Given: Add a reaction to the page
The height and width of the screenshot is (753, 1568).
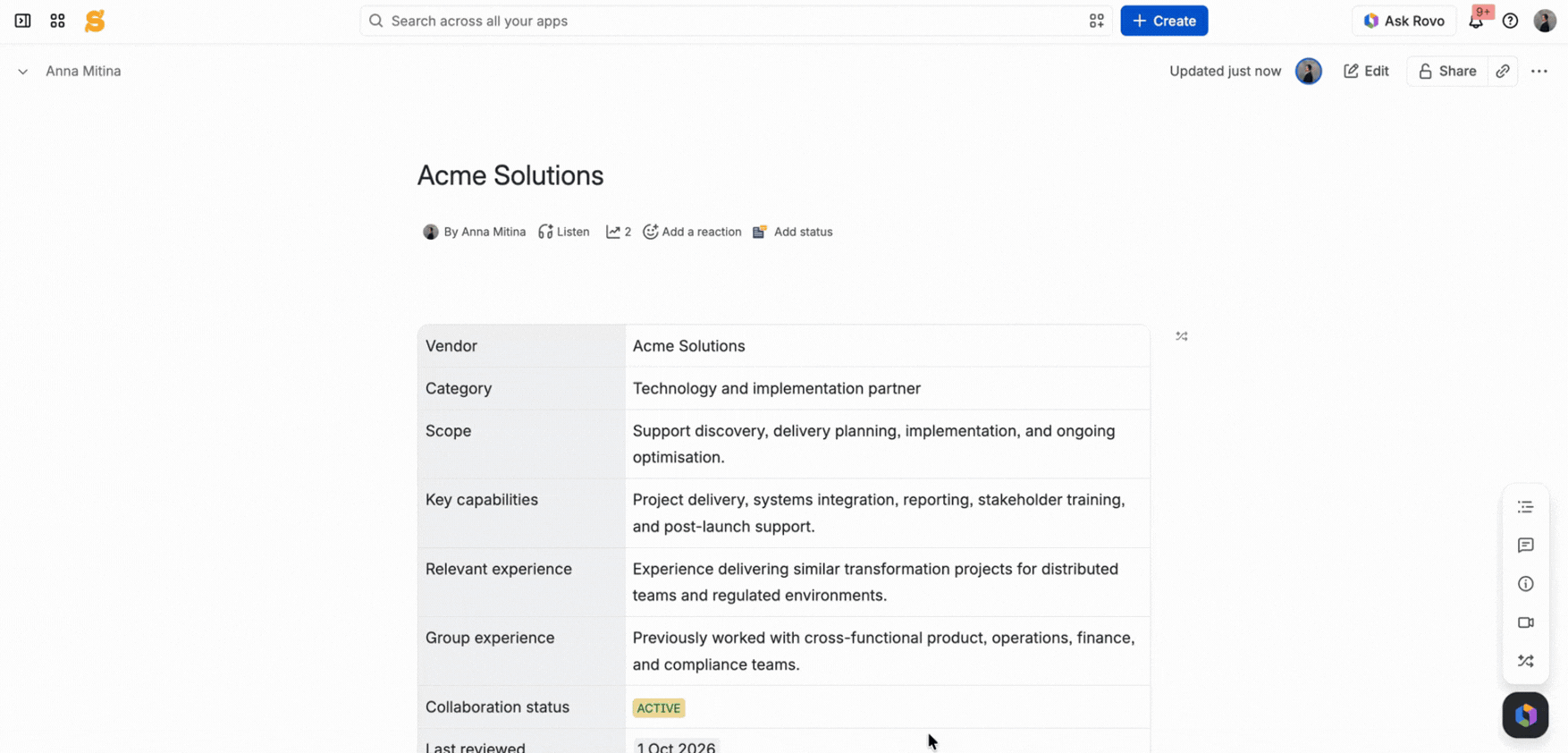Looking at the screenshot, I should [x=692, y=232].
